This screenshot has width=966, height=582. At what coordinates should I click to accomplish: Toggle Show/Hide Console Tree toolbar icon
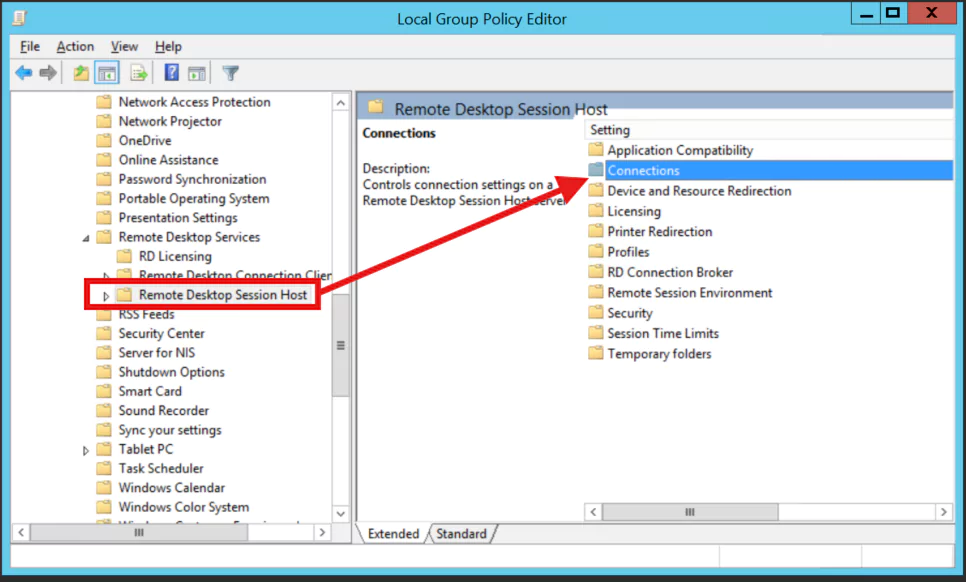107,73
